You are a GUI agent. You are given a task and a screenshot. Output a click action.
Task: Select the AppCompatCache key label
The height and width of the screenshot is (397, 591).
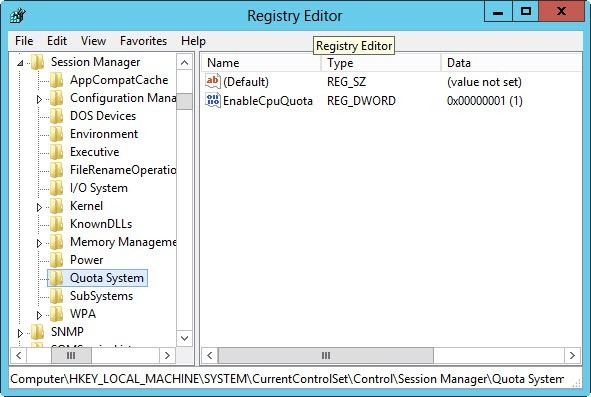coord(119,80)
